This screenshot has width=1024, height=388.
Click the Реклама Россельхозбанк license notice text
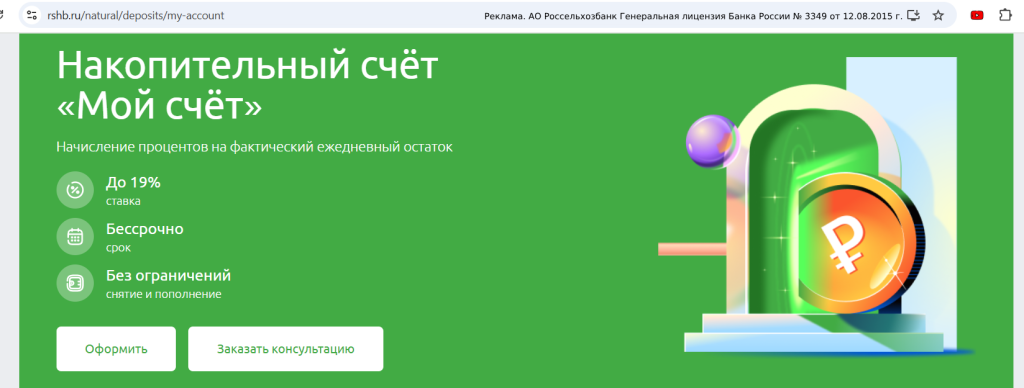[693, 16]
